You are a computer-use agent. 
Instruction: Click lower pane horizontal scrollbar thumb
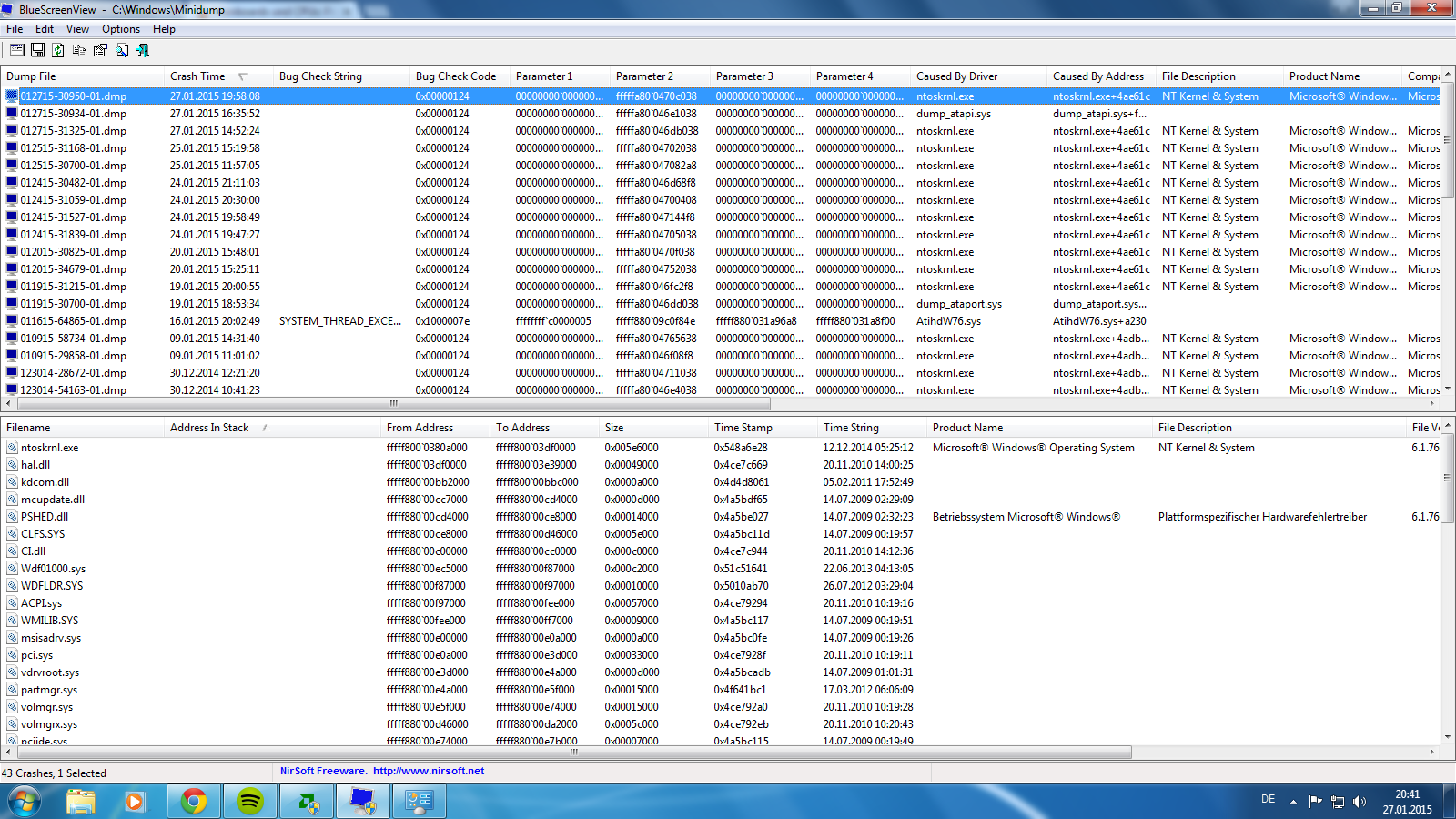click(573, 753)
